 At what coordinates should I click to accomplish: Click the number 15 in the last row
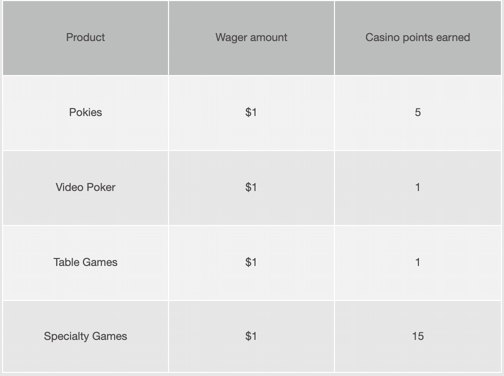[x=418, y=336]
